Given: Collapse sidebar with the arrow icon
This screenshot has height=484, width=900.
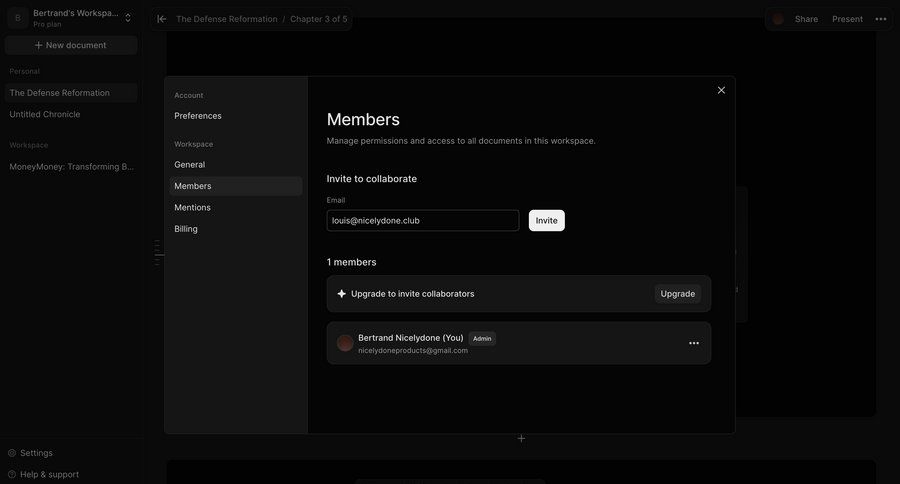Looking at the screenshot, I should tap(162, 19).
